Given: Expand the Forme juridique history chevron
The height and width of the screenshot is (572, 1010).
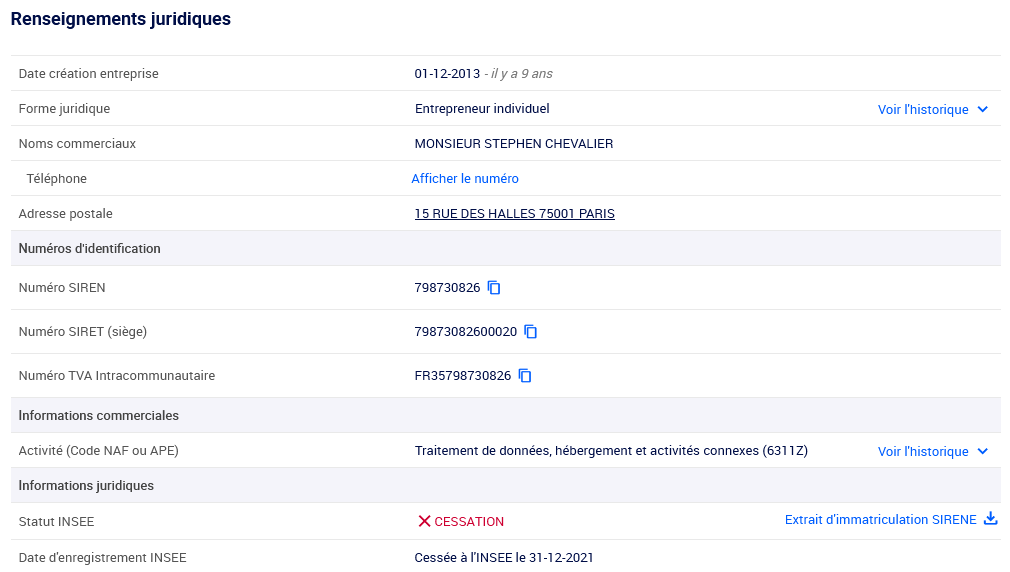Looking at the screenshot, I should point(983,110).
